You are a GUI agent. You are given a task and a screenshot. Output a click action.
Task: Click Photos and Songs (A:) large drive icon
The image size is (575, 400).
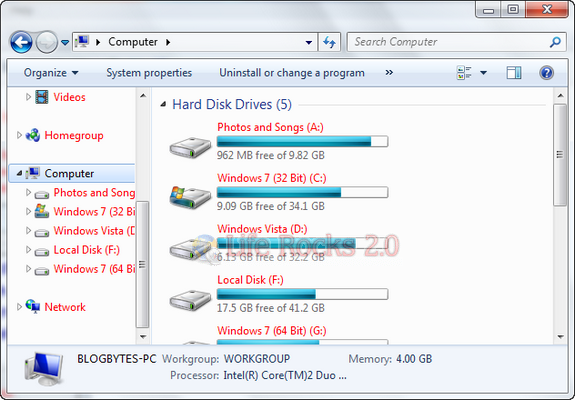click(190, 147)
